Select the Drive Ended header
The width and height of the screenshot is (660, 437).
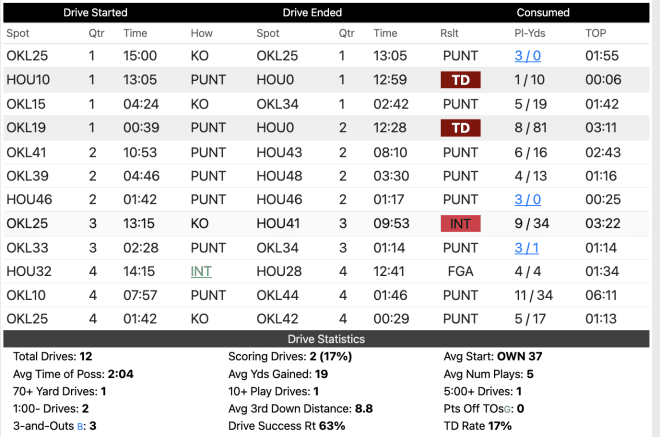click(x=312, y=13)
